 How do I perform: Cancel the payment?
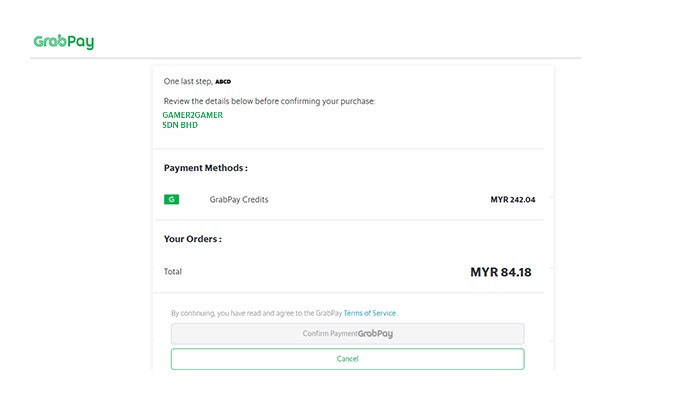tap(347, 359)
